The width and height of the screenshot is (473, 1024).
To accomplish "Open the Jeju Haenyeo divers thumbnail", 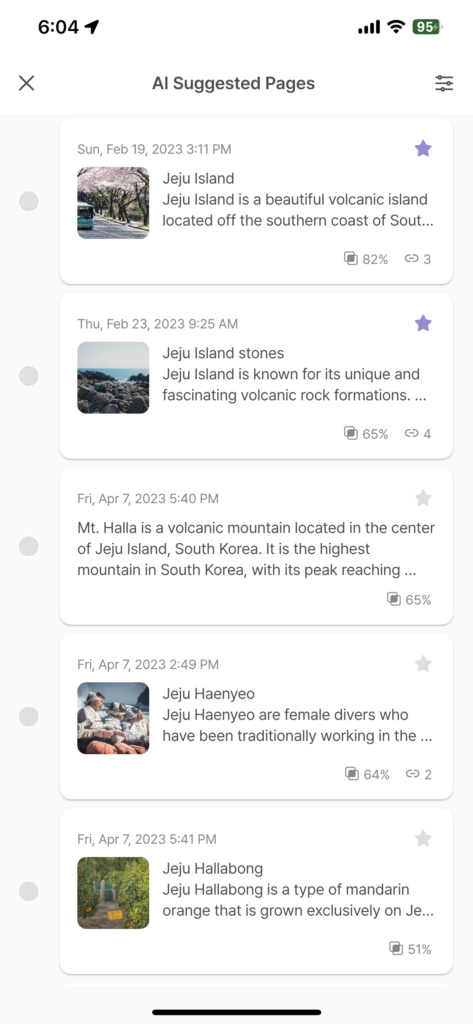I will coord(113,718).
